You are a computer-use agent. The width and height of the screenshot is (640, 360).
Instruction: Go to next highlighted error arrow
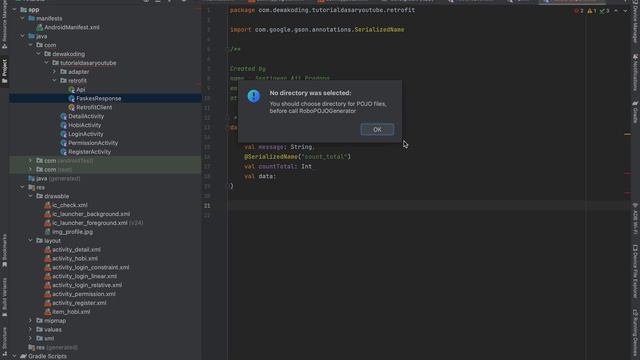click(x=625, y=11)
